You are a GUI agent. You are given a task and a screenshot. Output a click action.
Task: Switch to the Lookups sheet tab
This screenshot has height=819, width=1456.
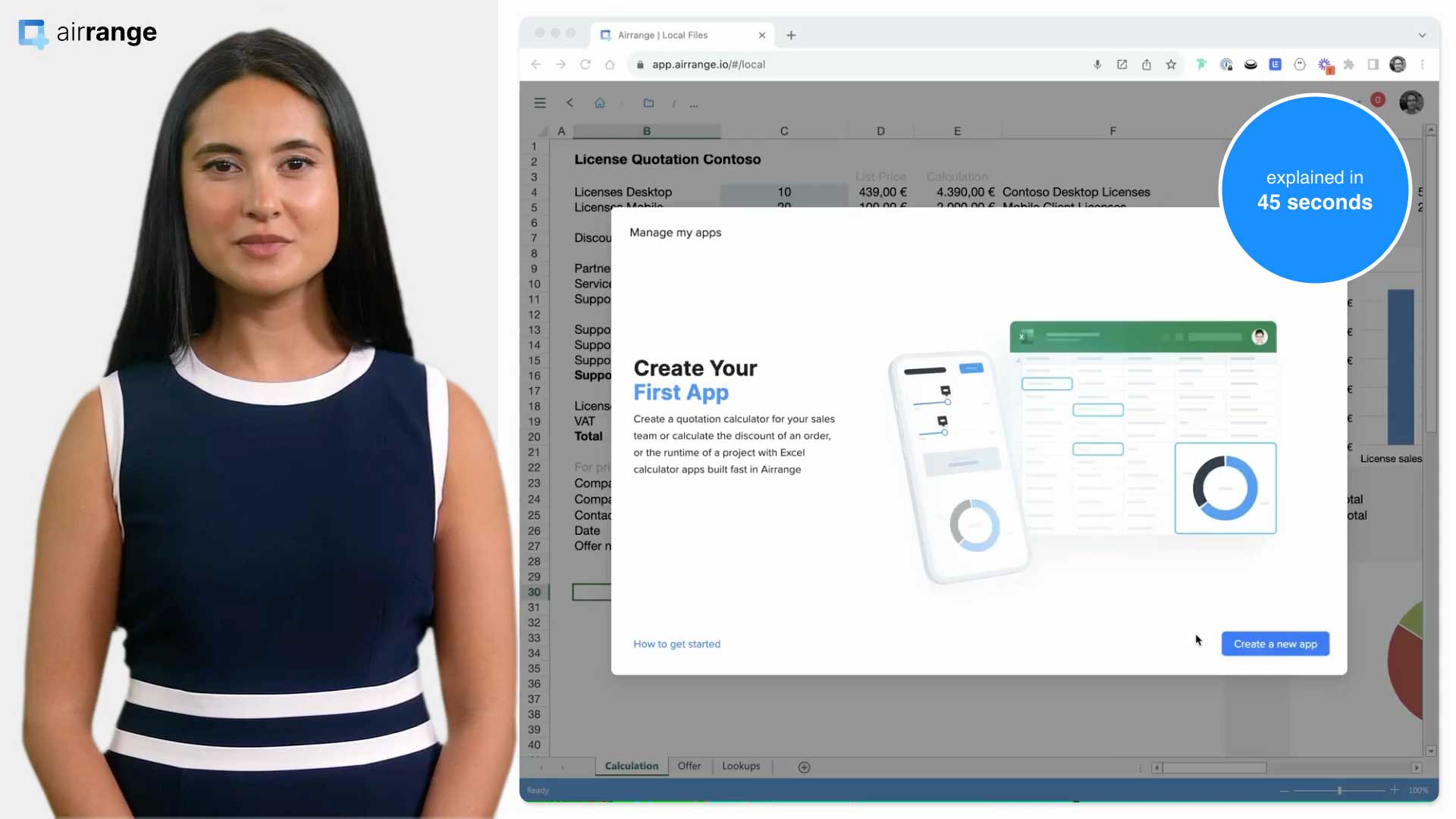tap(741, 766)
